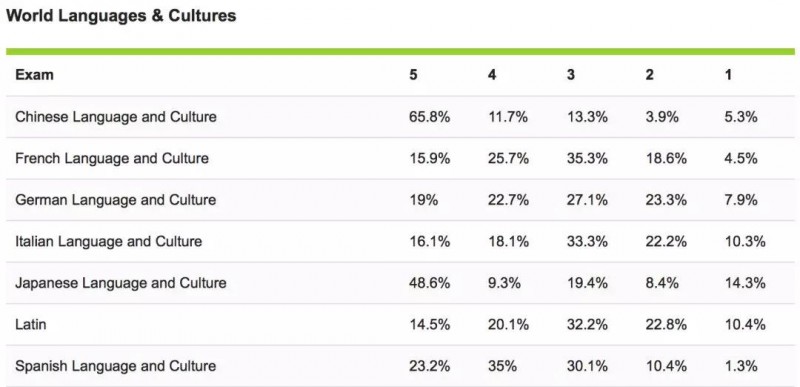
Task: Click the 1.3% value for Spanish
Action: pos(741,366)
